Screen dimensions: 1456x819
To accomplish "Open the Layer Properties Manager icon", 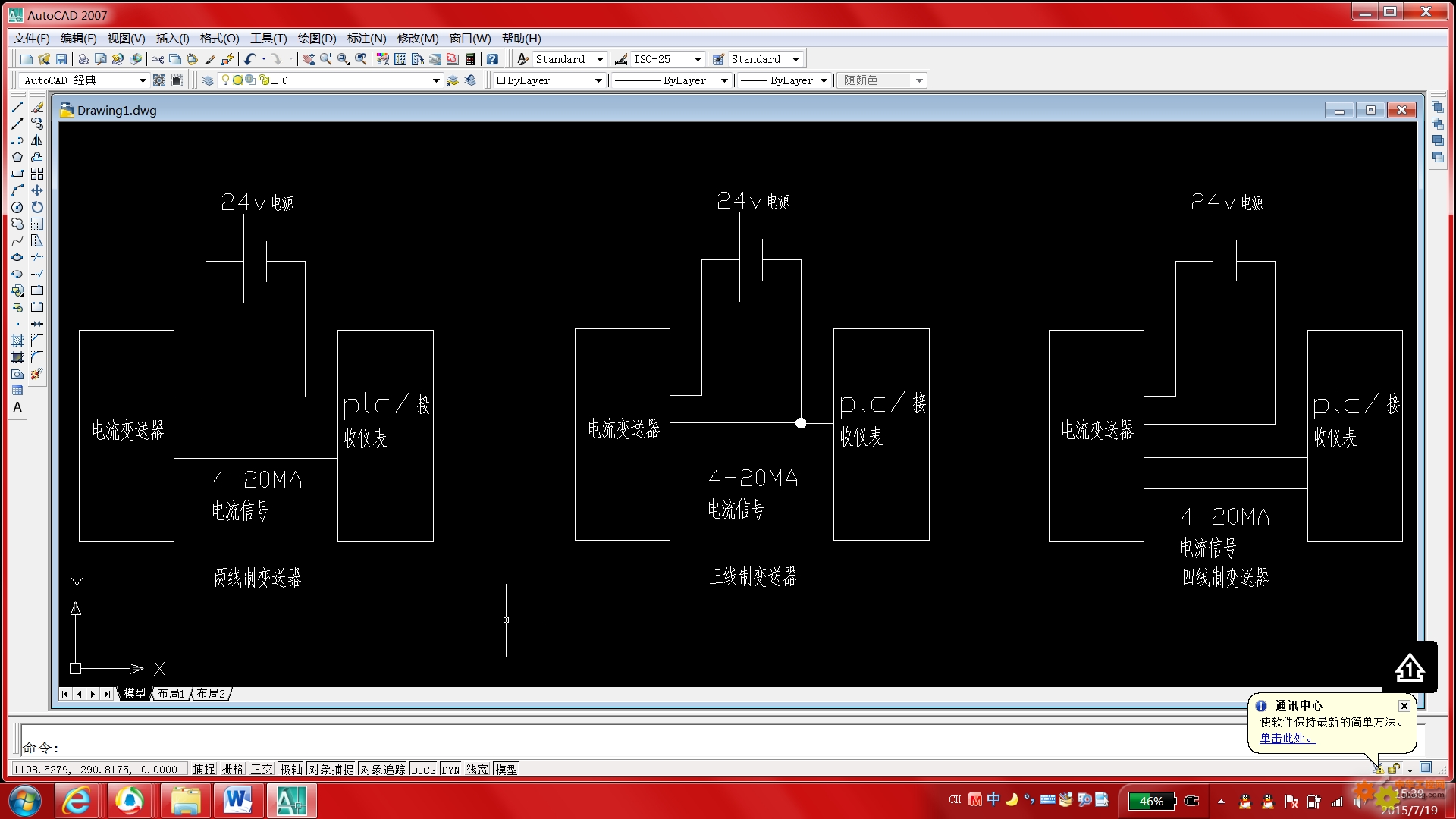I will pyautogui.click(x=208, y=80).
